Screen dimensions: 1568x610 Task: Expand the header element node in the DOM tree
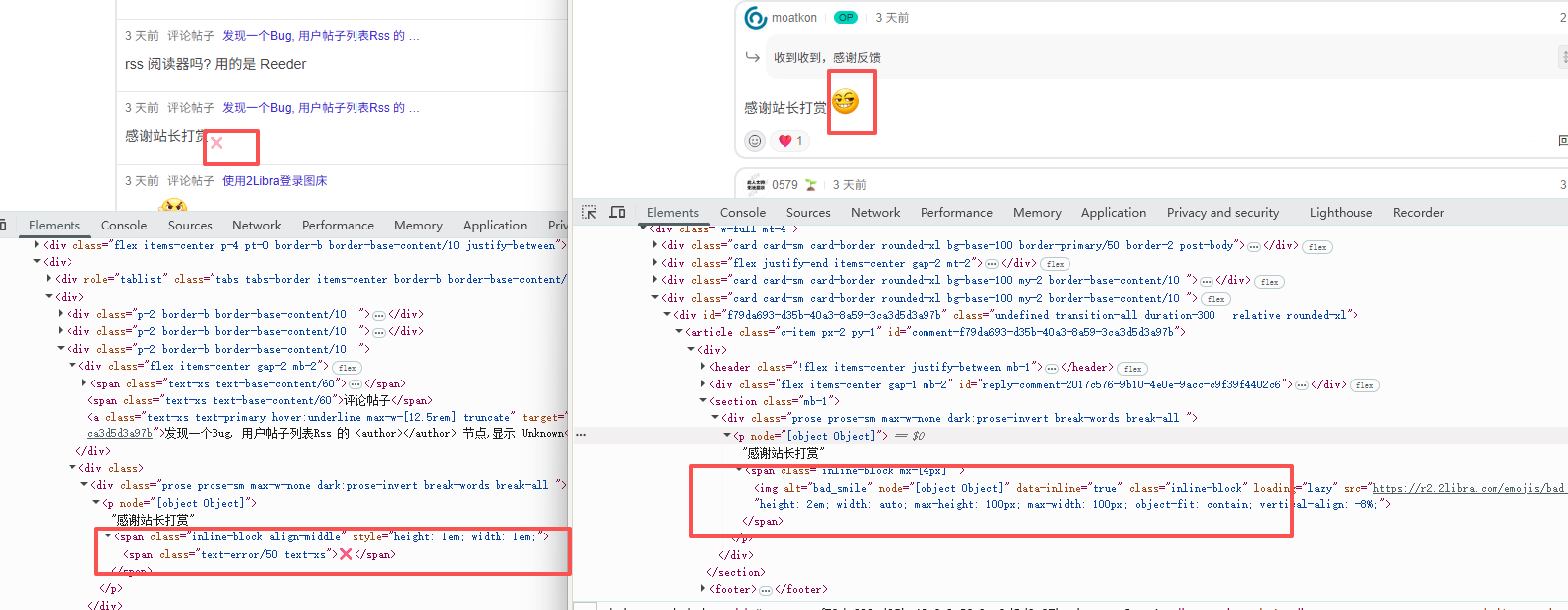point(704,368)
